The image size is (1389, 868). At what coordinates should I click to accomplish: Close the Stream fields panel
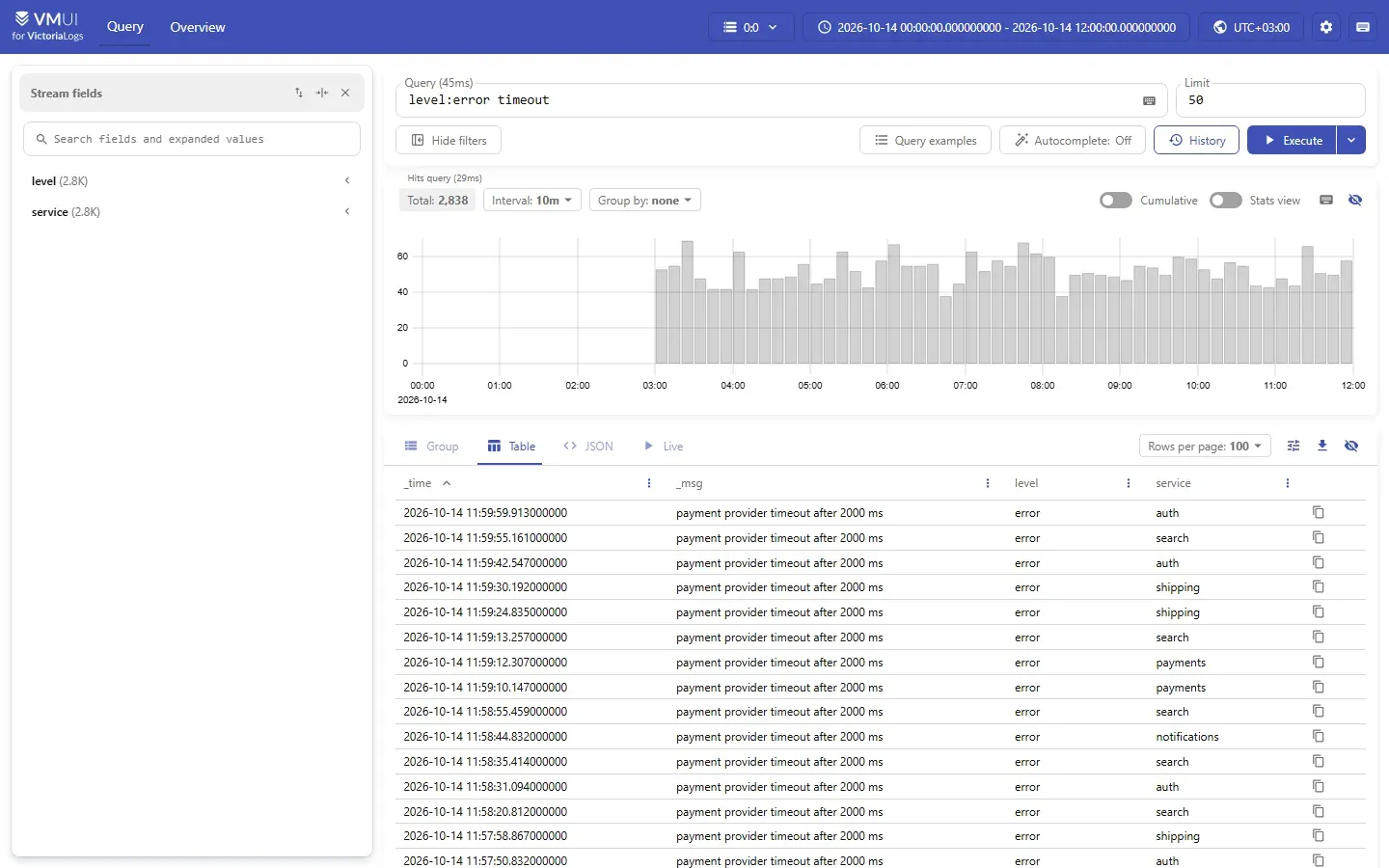click(x=345, y=93)
